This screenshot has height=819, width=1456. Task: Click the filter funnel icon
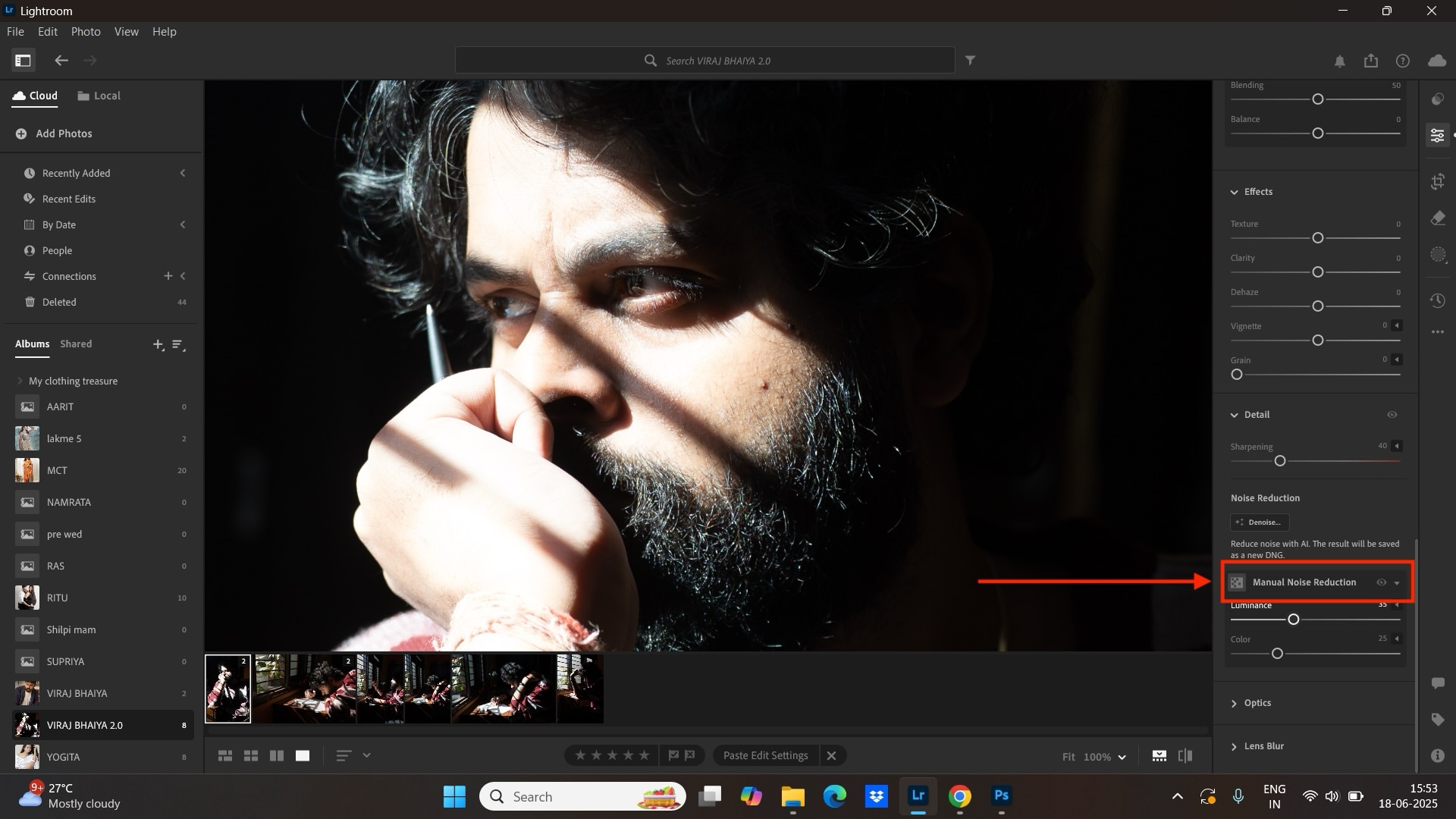point(970,60)
